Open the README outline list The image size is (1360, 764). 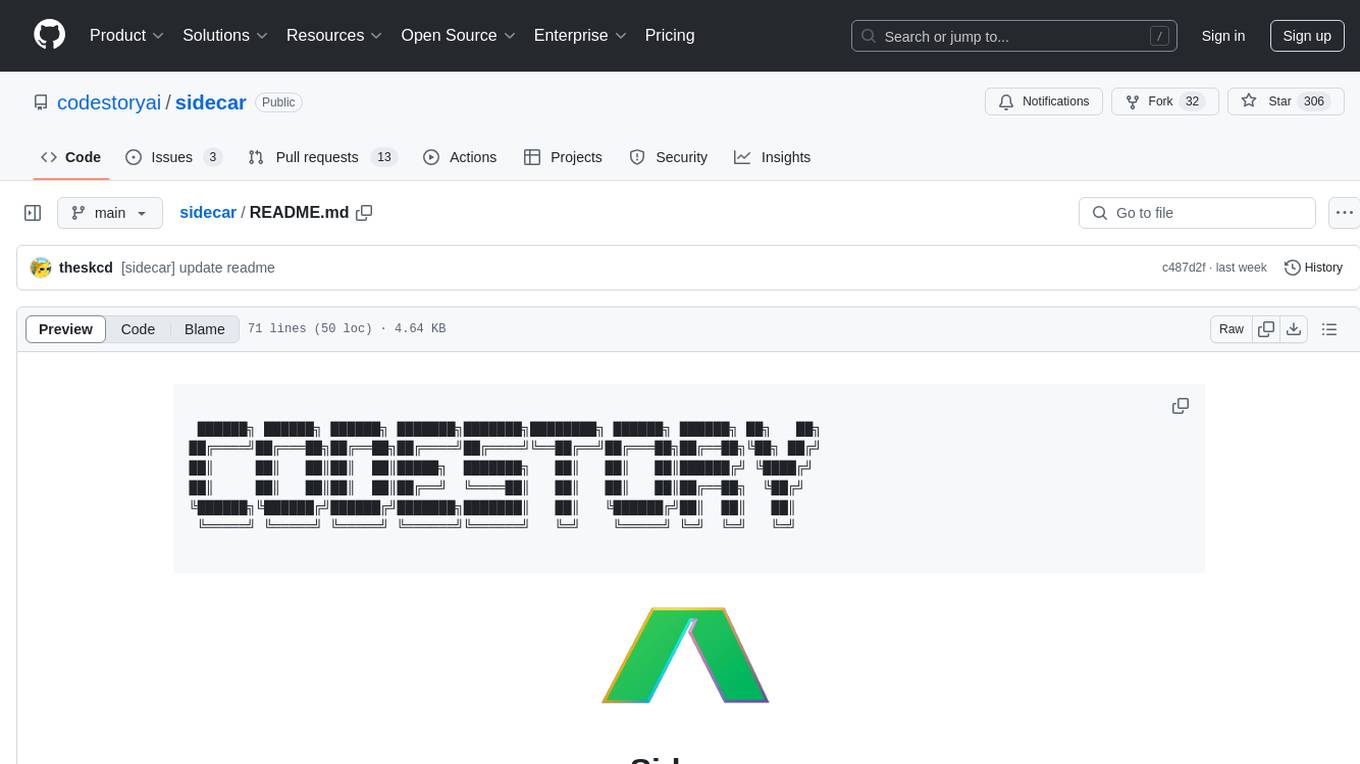1329,329
